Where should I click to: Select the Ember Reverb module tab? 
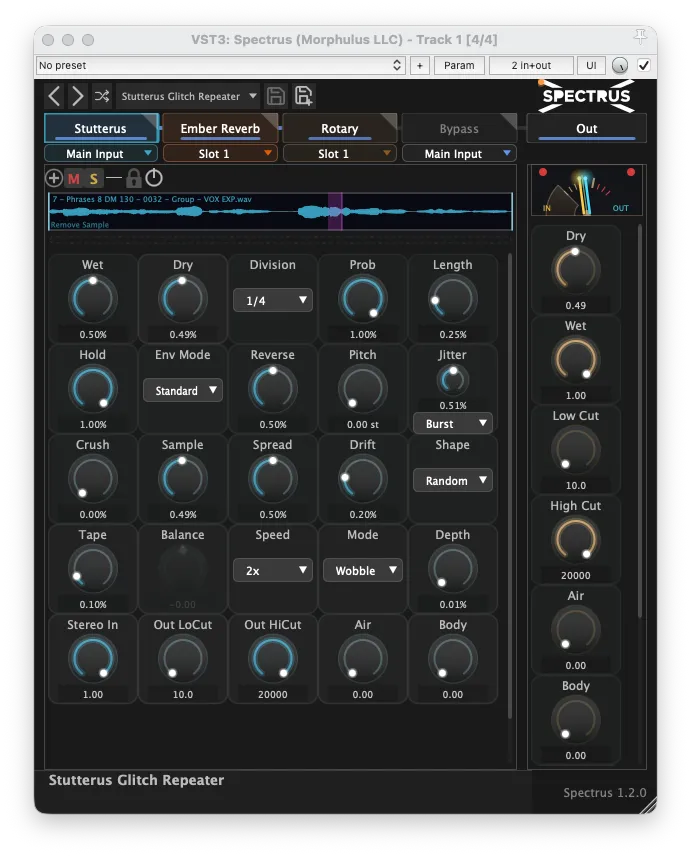coord(221,128)
